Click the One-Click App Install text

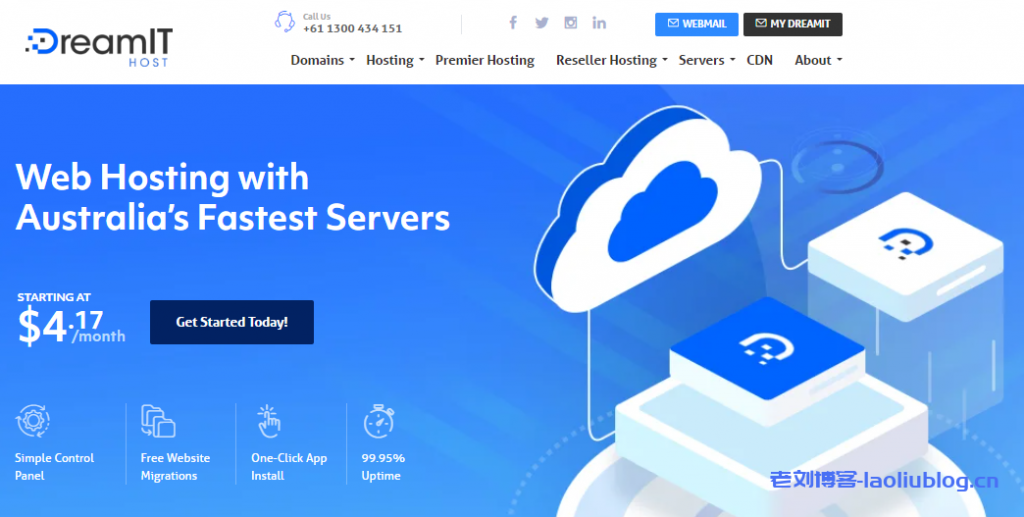click(x=289, y=467)
